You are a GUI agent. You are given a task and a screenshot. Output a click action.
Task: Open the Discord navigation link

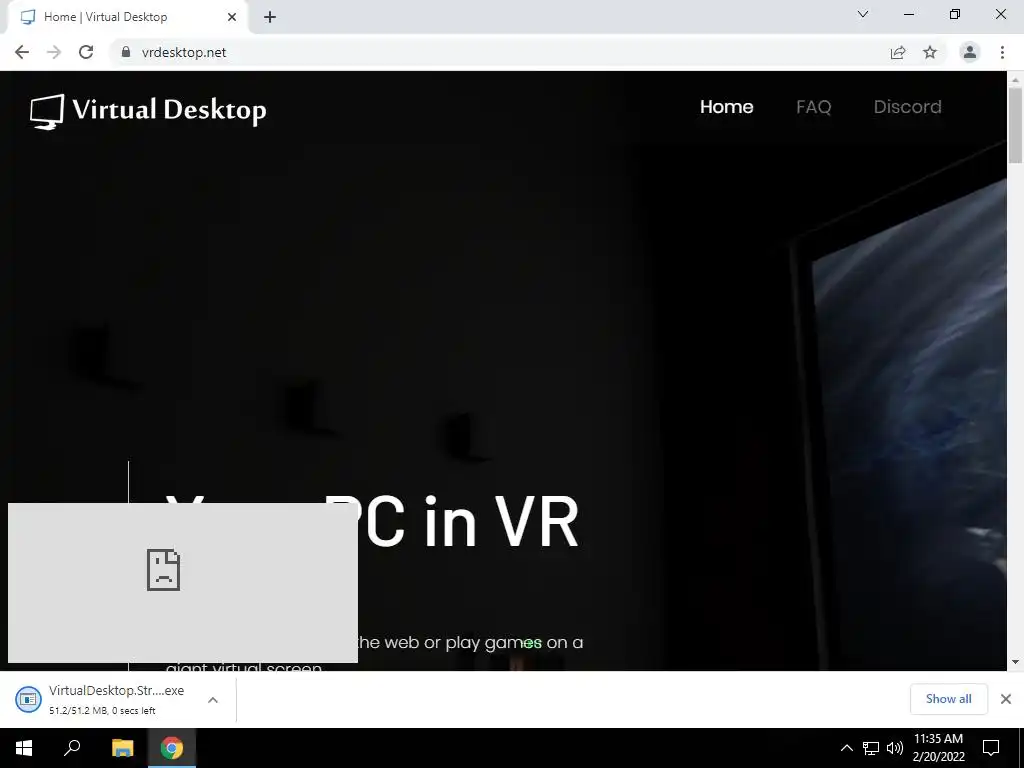tap(907, 106)
